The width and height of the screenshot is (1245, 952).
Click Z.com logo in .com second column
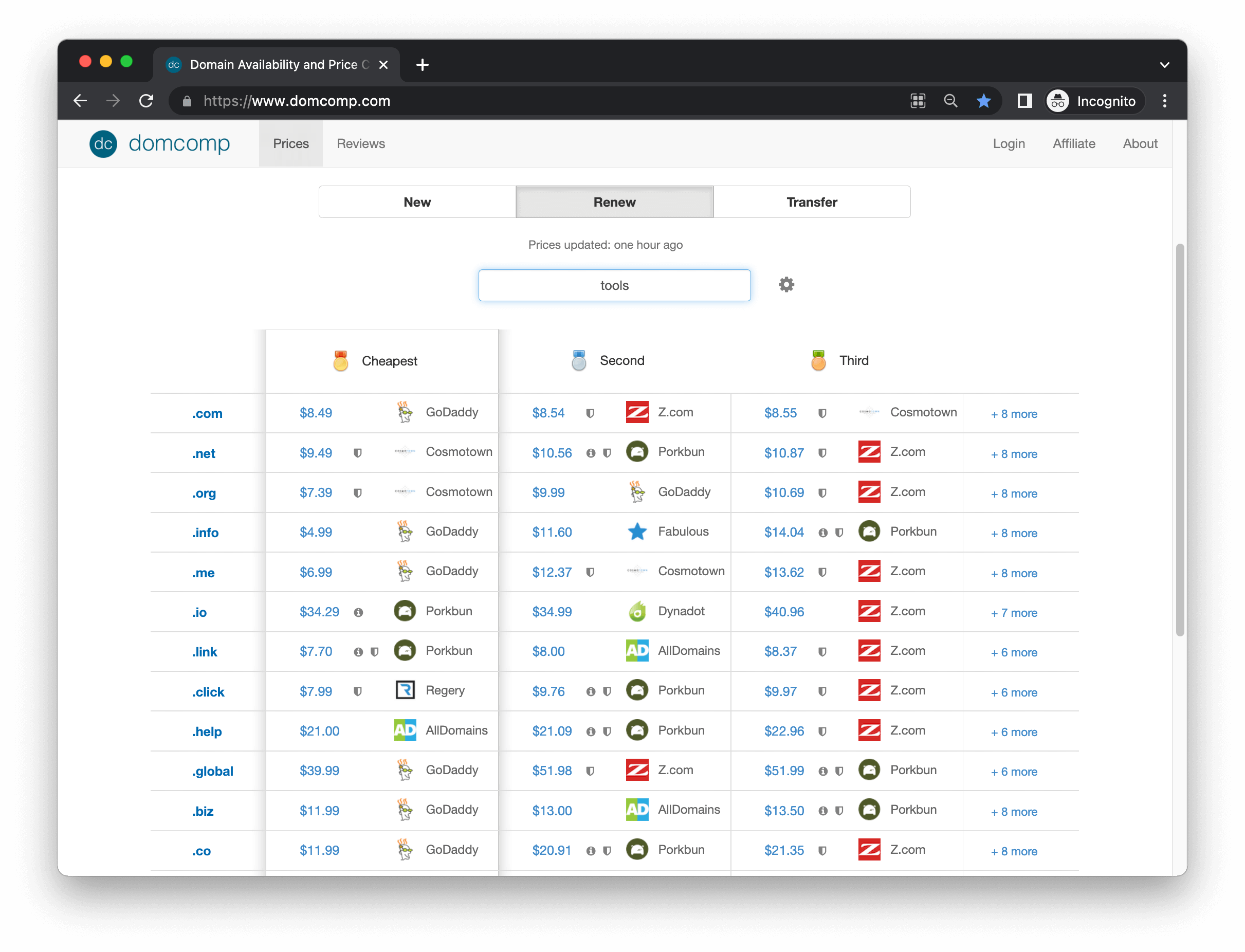[x=637, y=413]
